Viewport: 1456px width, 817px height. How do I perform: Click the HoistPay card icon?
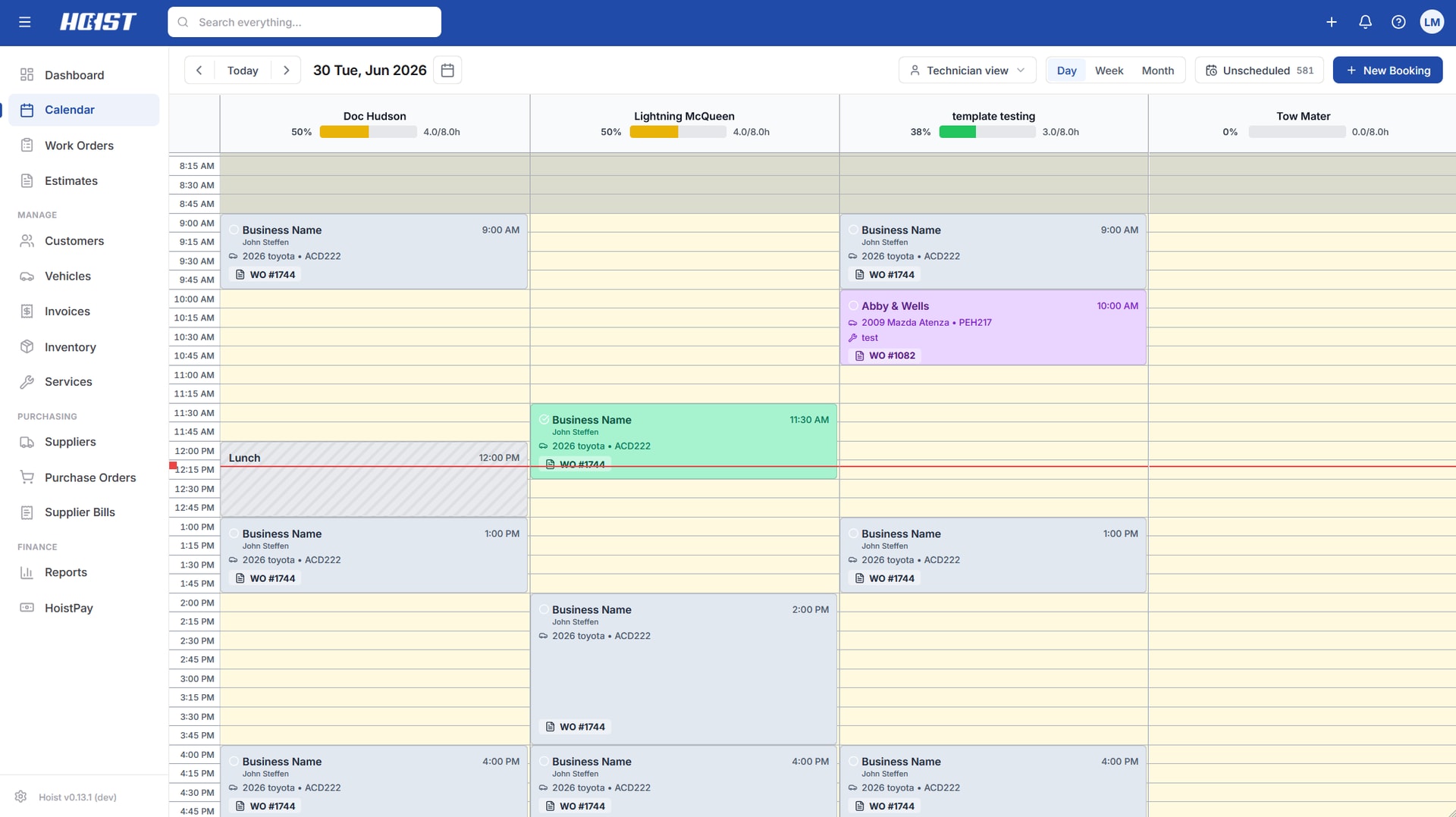point(27,607)
